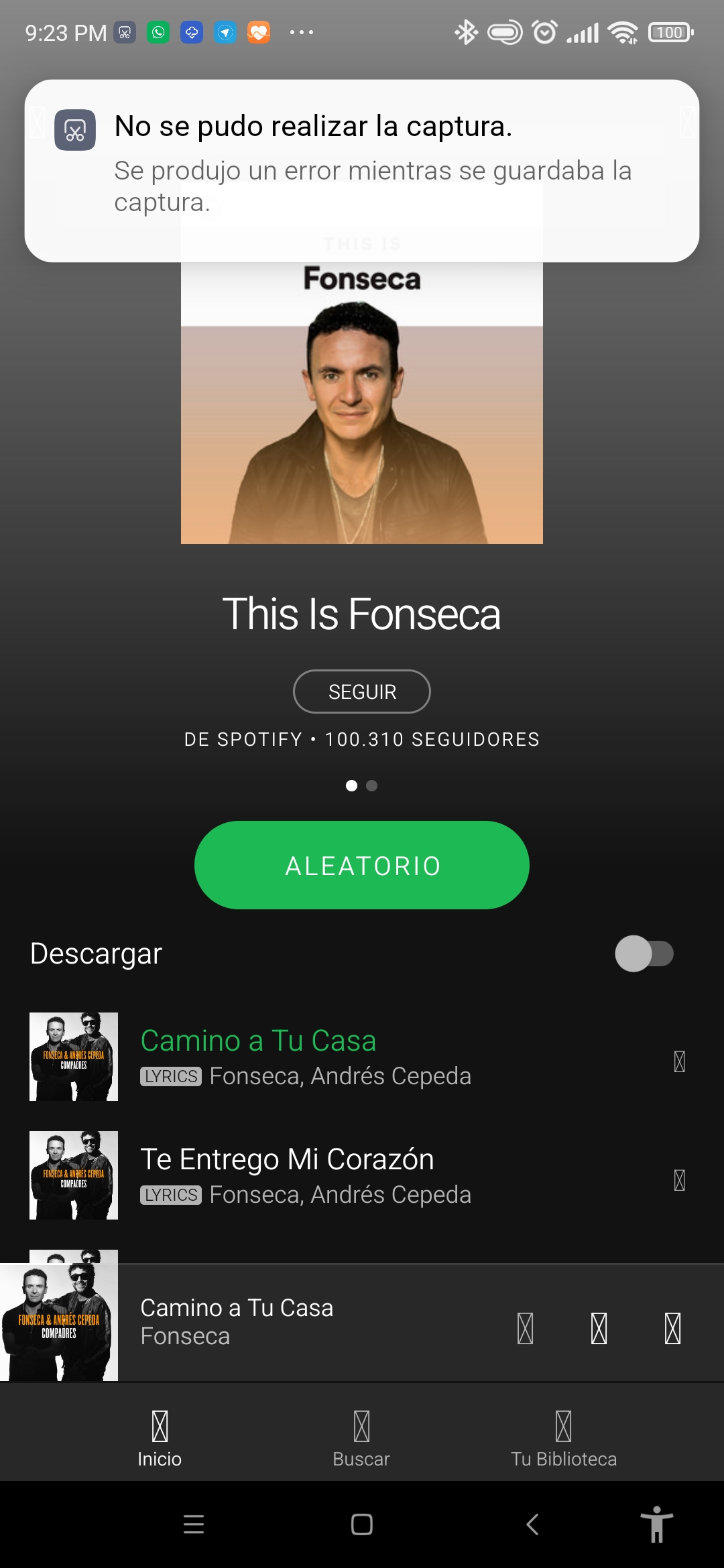The height and width of the screenshot is (1568, 724).
Task: Toggle the Descargar download switch
Action: [644, 954]
